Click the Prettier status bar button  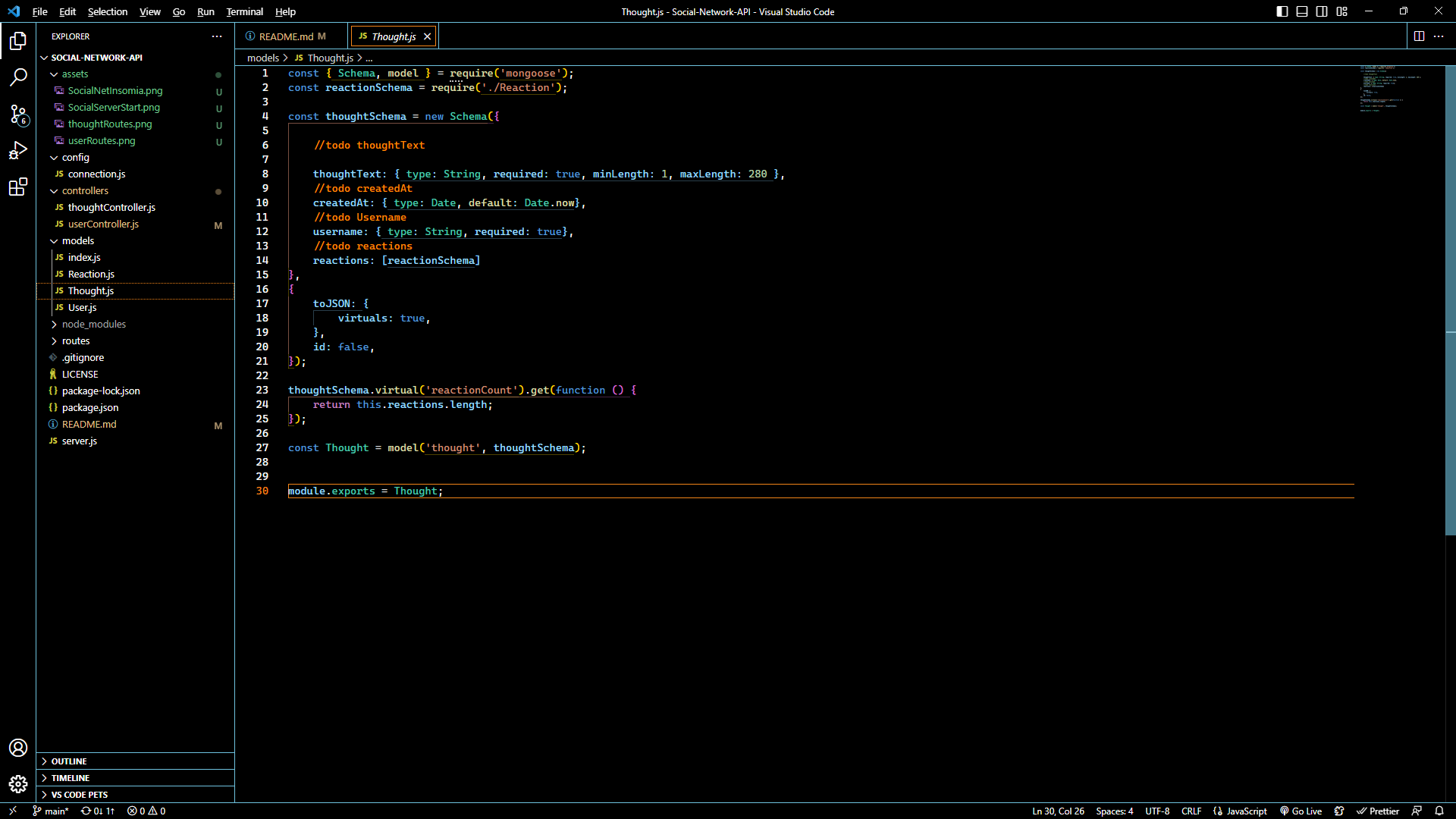(x=1378, y=811)
